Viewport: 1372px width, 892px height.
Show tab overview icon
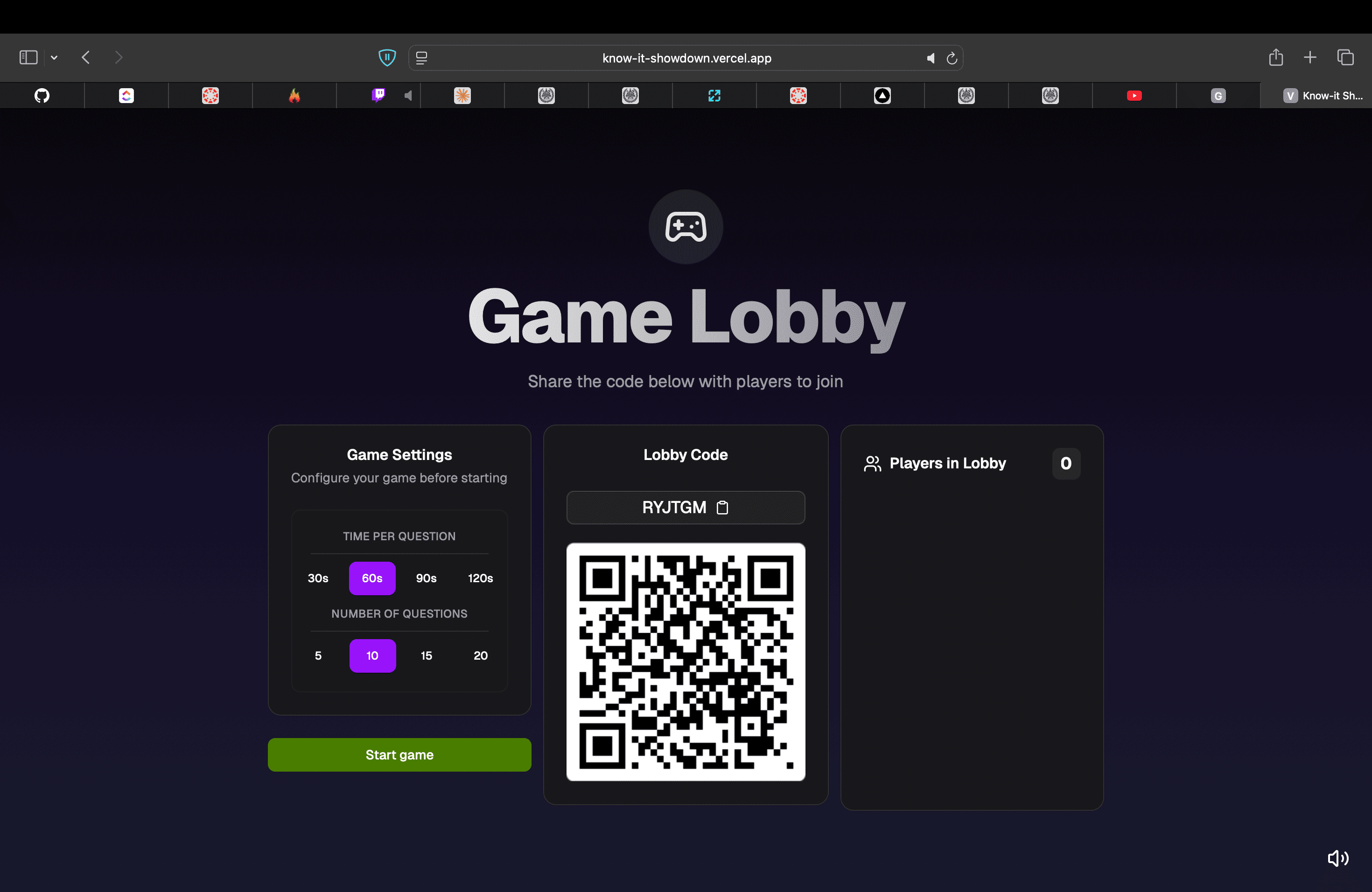1345,58
